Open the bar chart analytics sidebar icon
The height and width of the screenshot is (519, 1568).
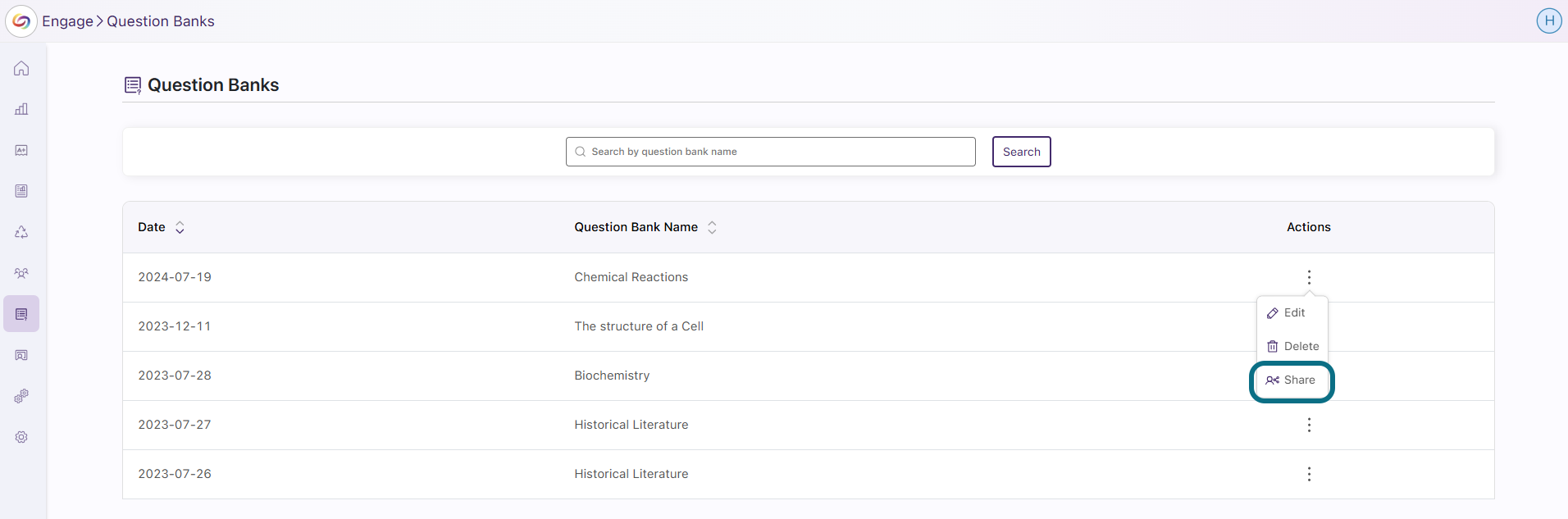[x=21, y=109]
